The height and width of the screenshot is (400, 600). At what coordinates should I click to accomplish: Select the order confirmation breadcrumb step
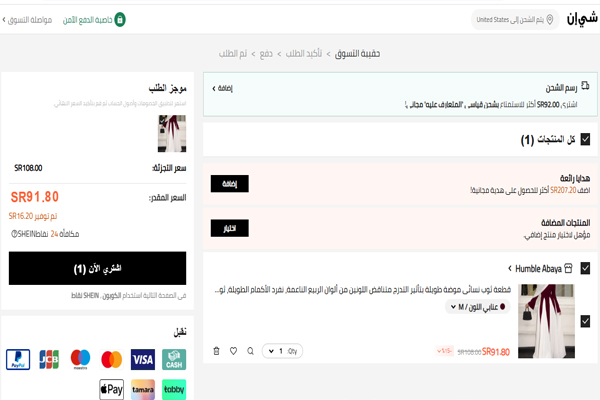304,54
